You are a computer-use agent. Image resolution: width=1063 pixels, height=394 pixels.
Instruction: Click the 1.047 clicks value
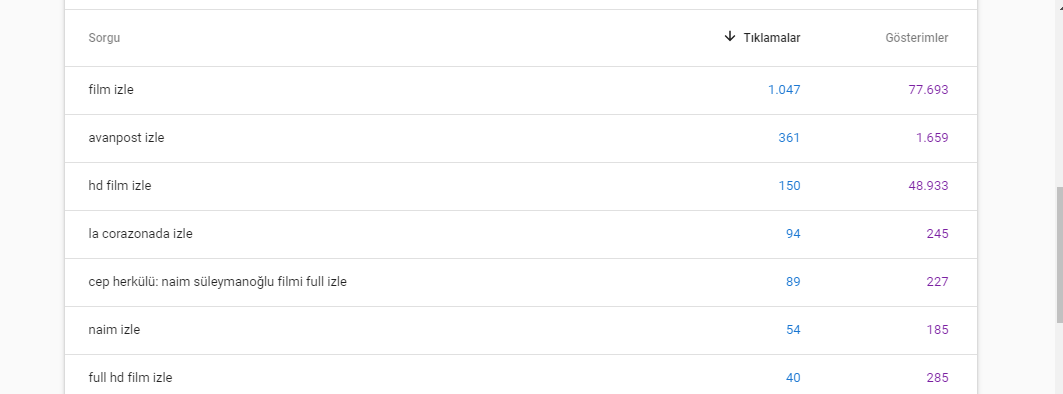tap(784, 90)
